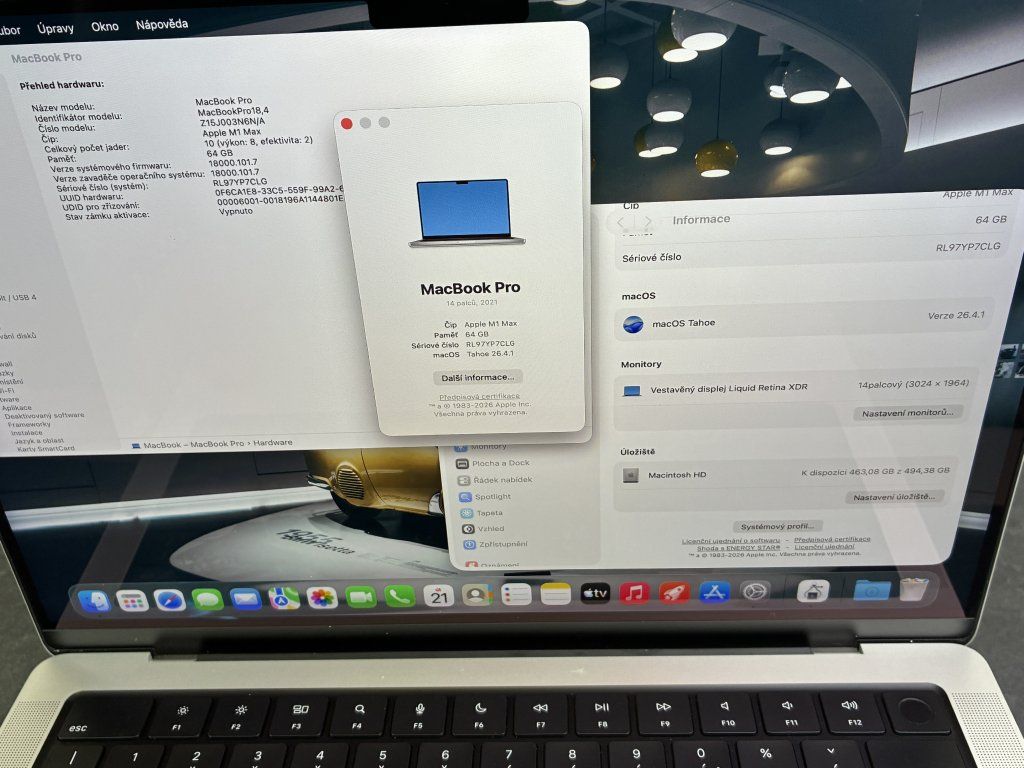
Task: Open the Contacts app icon
Action: coord(477,595)
